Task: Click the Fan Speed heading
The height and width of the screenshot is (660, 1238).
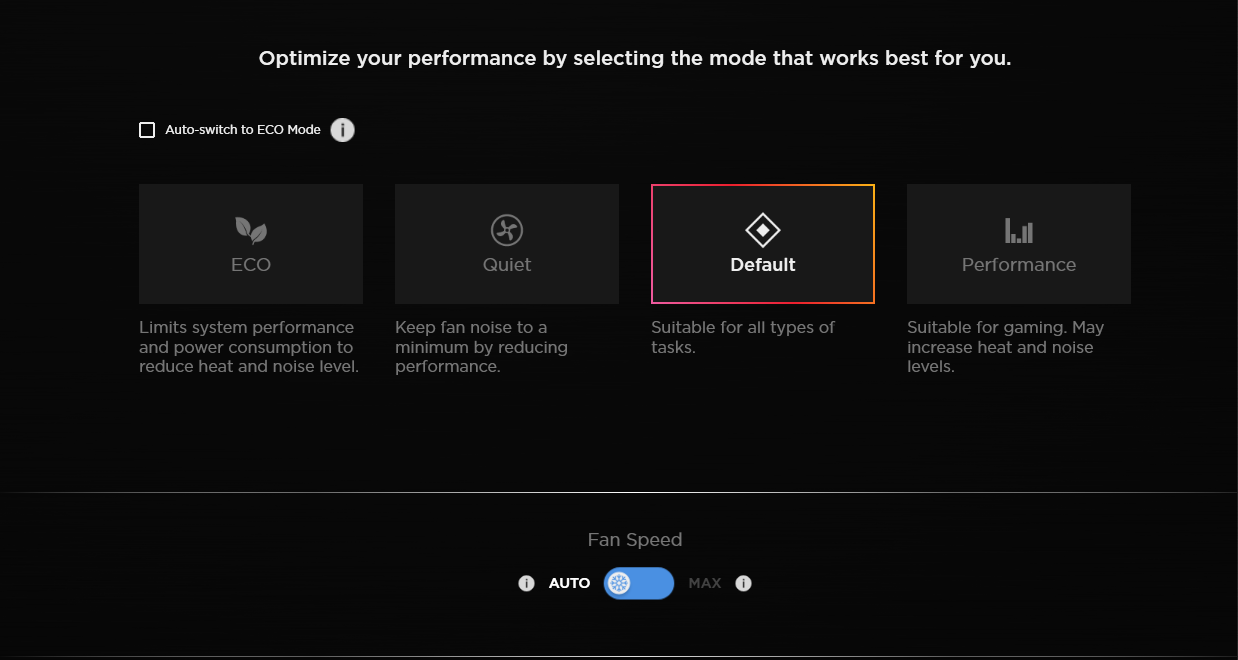Action: pyautogui.click(x=635, y=540)
